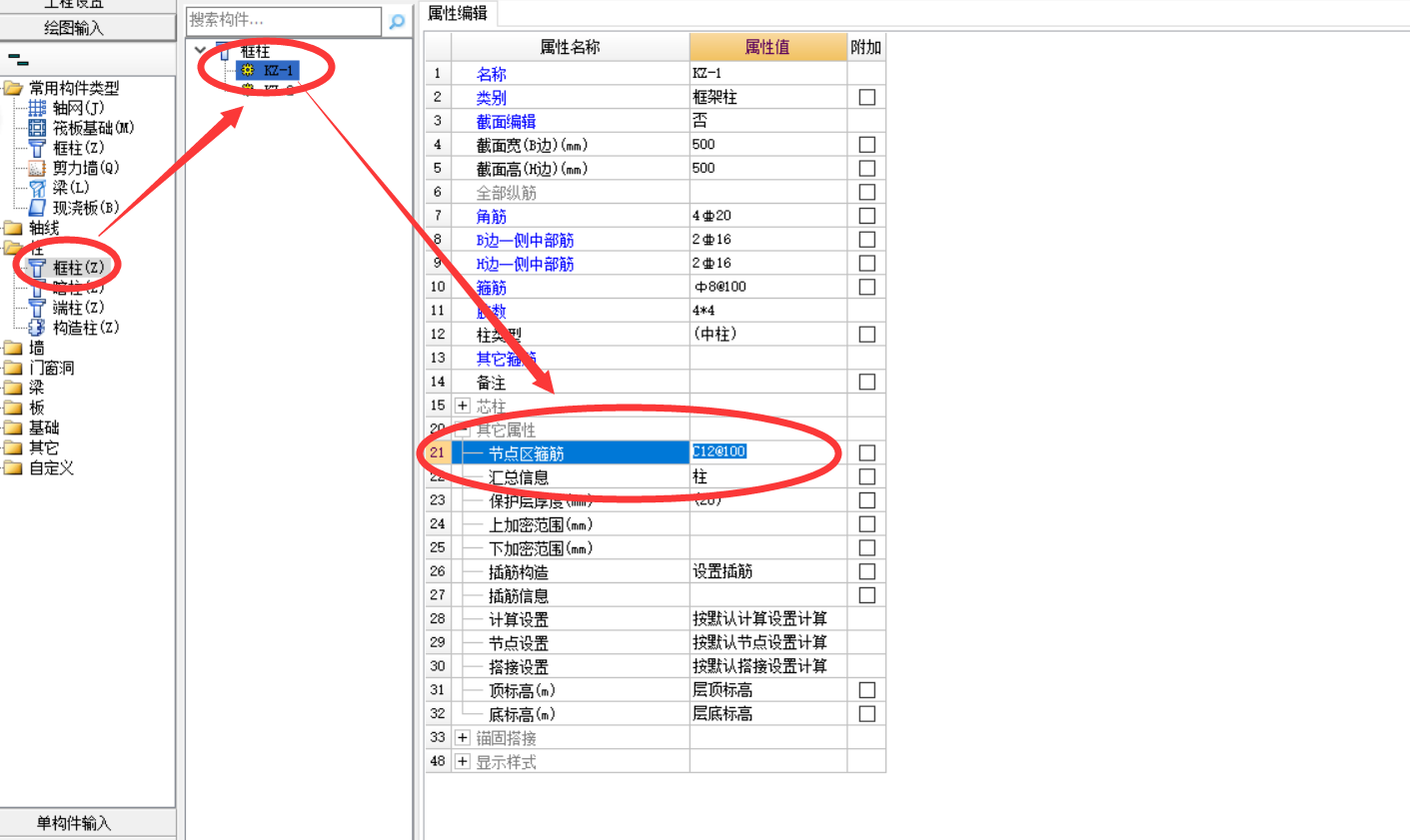The height and width of the screenshot is (840, 1410).
Task: Click the 按默认节点设置计算 value cell
Action: pyautogui.click(x=767, y=642)
